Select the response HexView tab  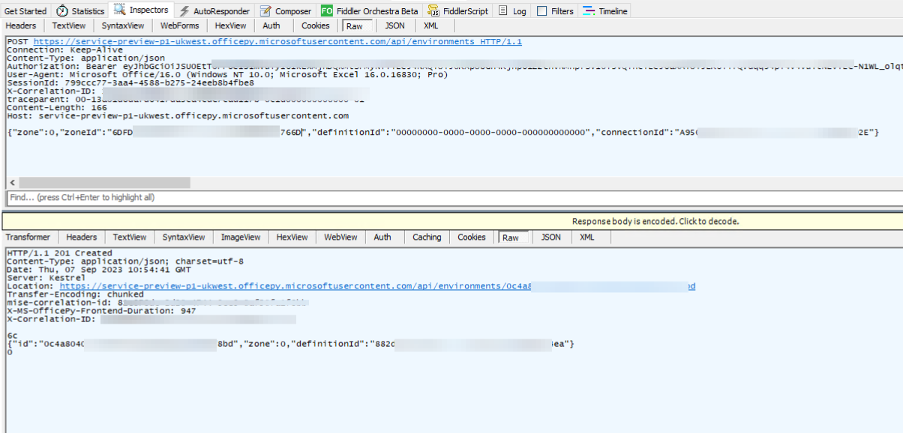pyautogui.click(x=292, y=237)
